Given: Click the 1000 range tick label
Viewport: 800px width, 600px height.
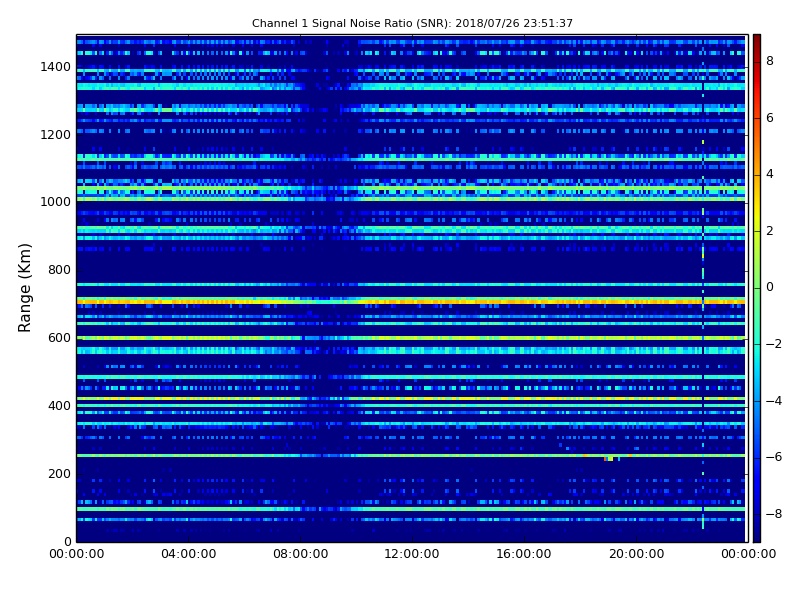Looking at the screenshot, I should click(56, 202).
